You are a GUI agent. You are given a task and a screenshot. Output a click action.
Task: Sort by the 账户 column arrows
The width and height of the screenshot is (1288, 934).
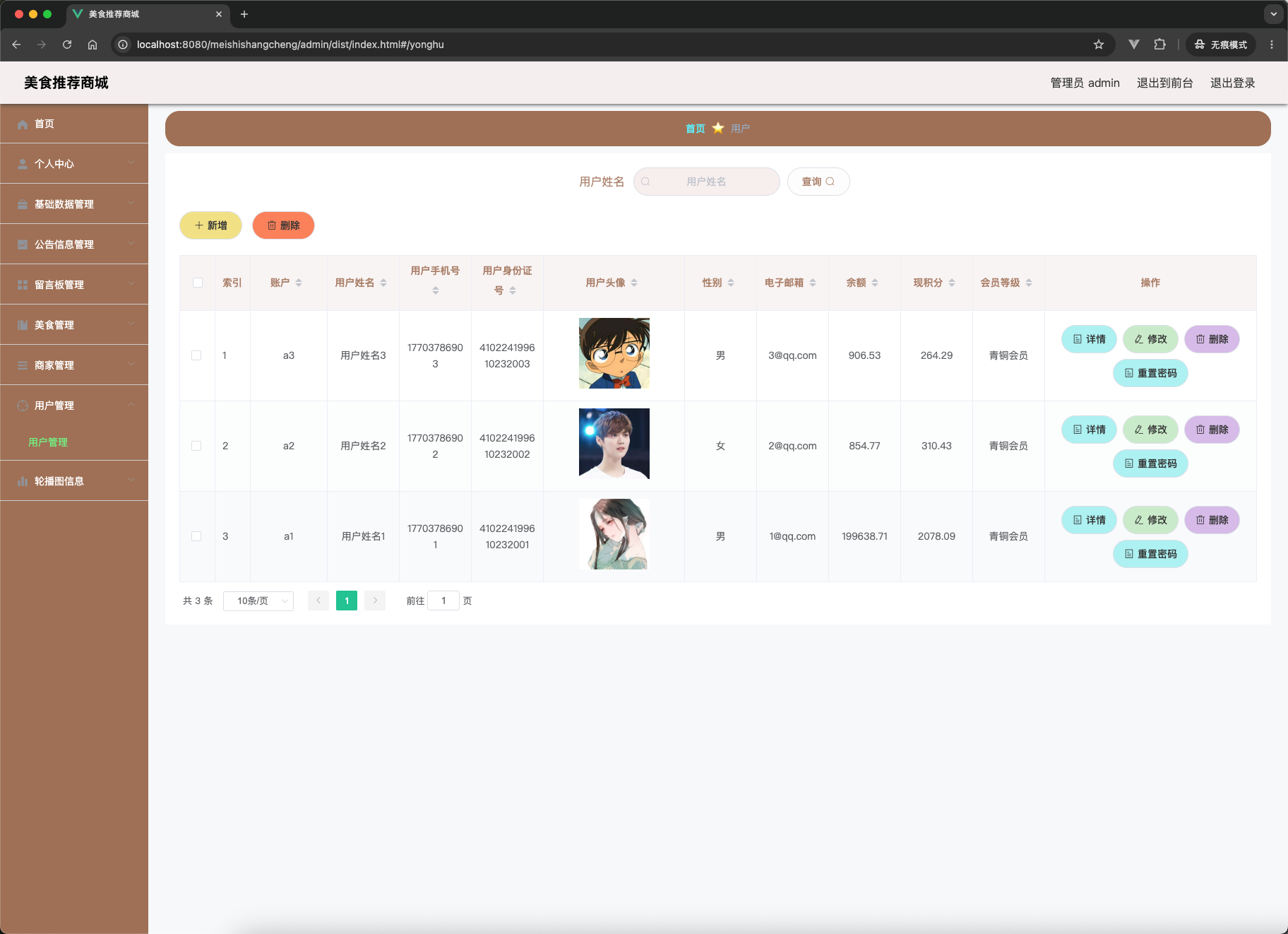299,283
